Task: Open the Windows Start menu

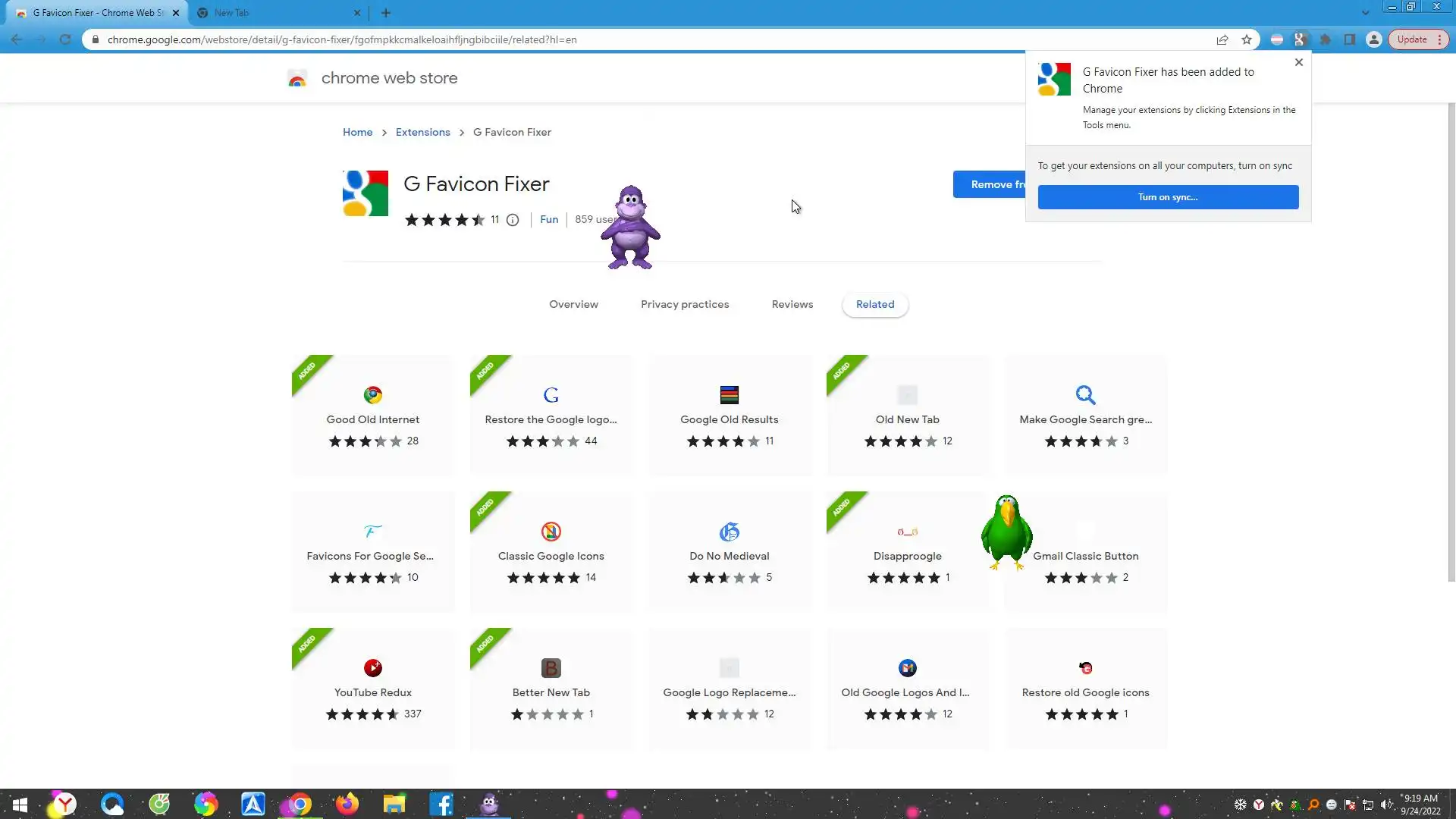Action: [x=20, y=804]
